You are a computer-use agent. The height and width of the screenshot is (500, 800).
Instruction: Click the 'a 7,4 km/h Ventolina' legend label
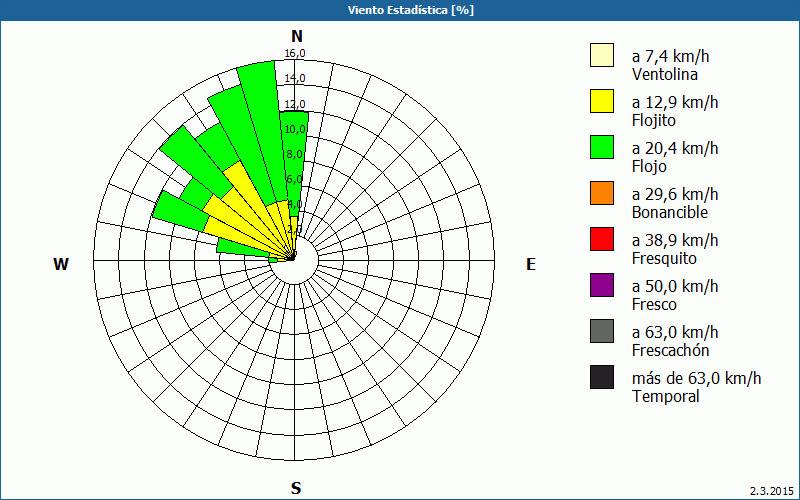point(670,65)
